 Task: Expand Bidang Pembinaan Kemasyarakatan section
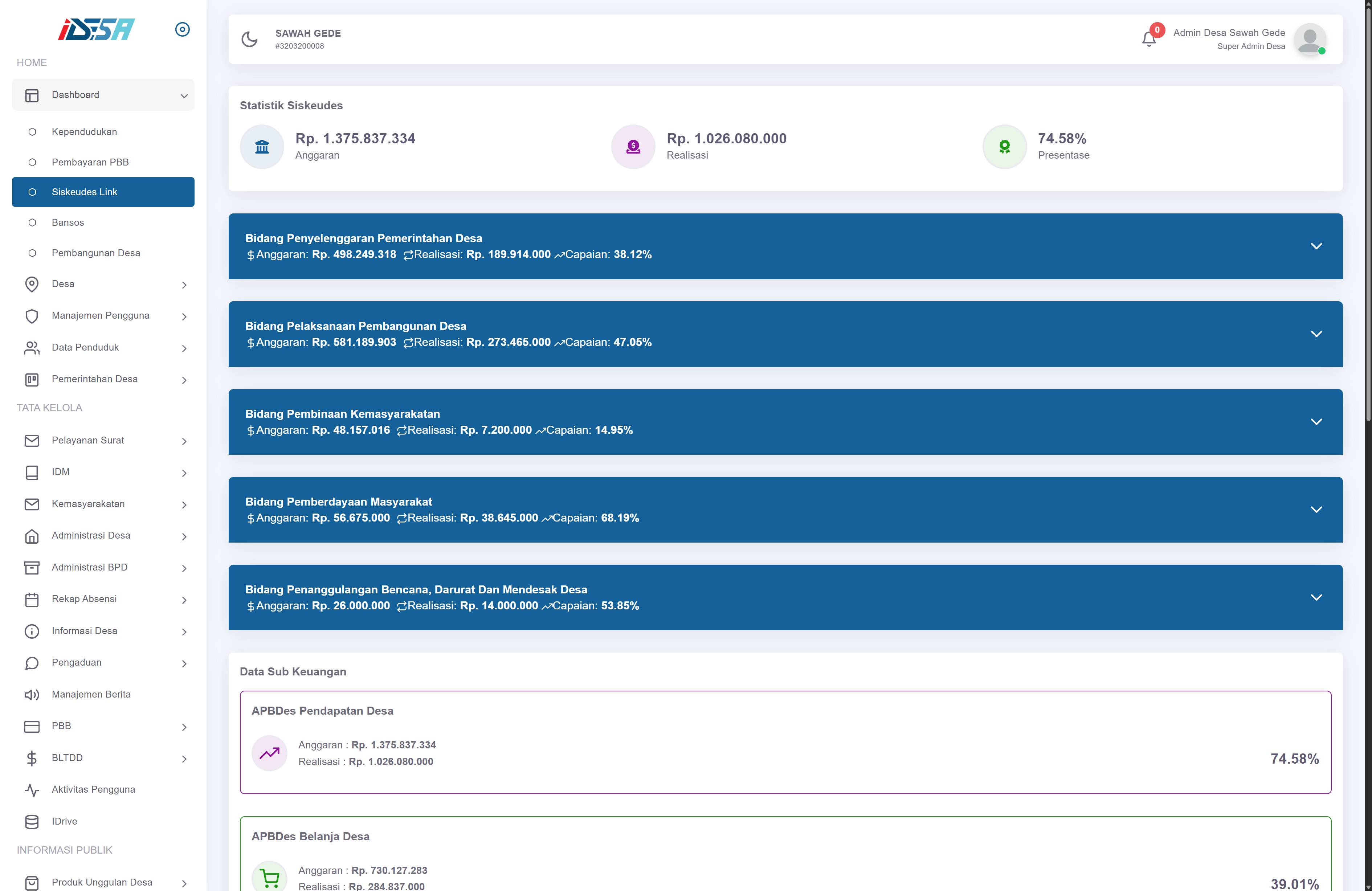(1315, 422)
